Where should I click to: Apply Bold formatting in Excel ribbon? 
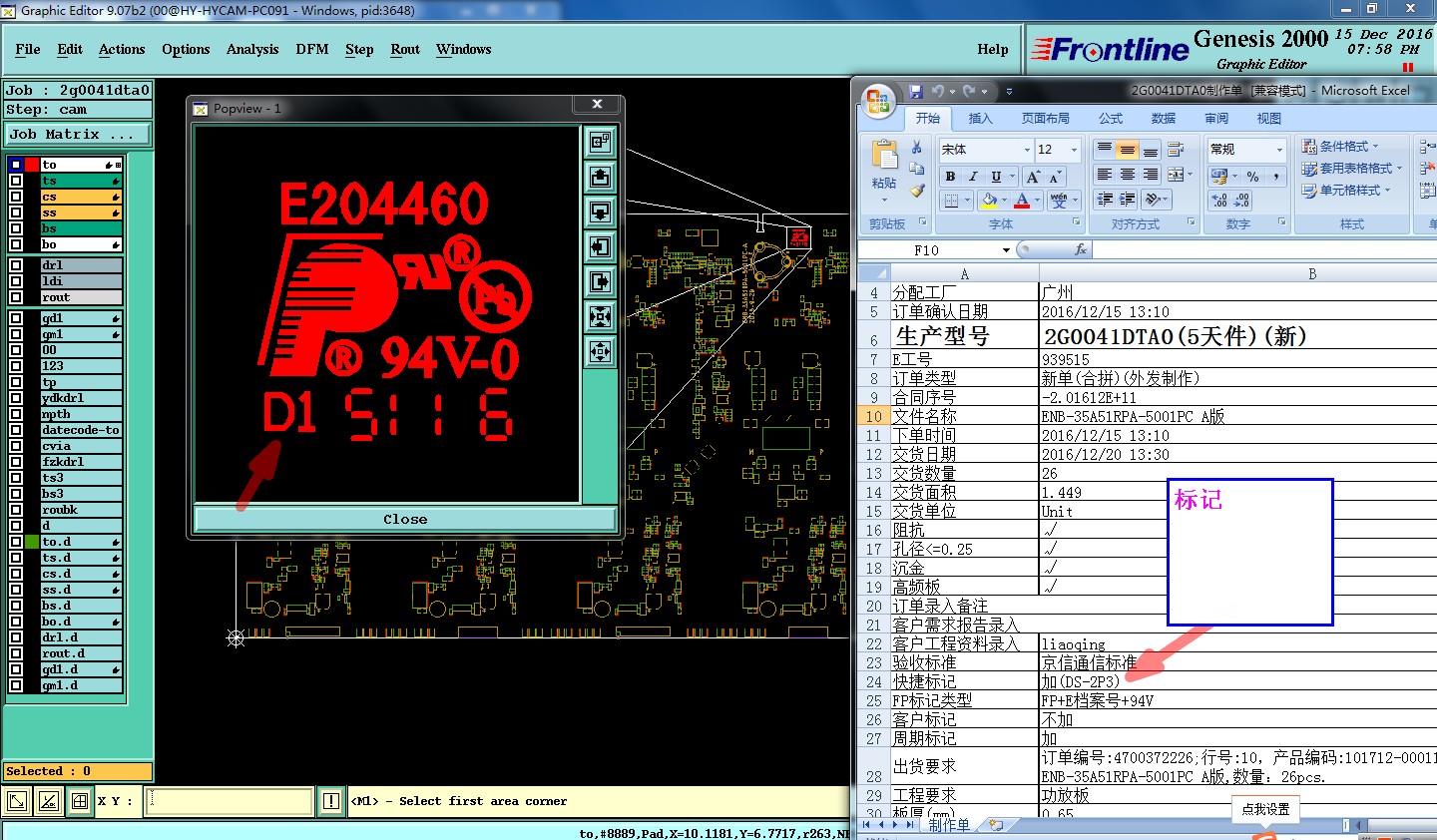click(x=950, y=177)
